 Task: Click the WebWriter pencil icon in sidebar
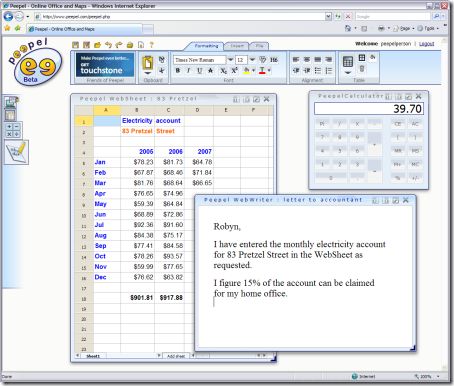pos(17,152)
